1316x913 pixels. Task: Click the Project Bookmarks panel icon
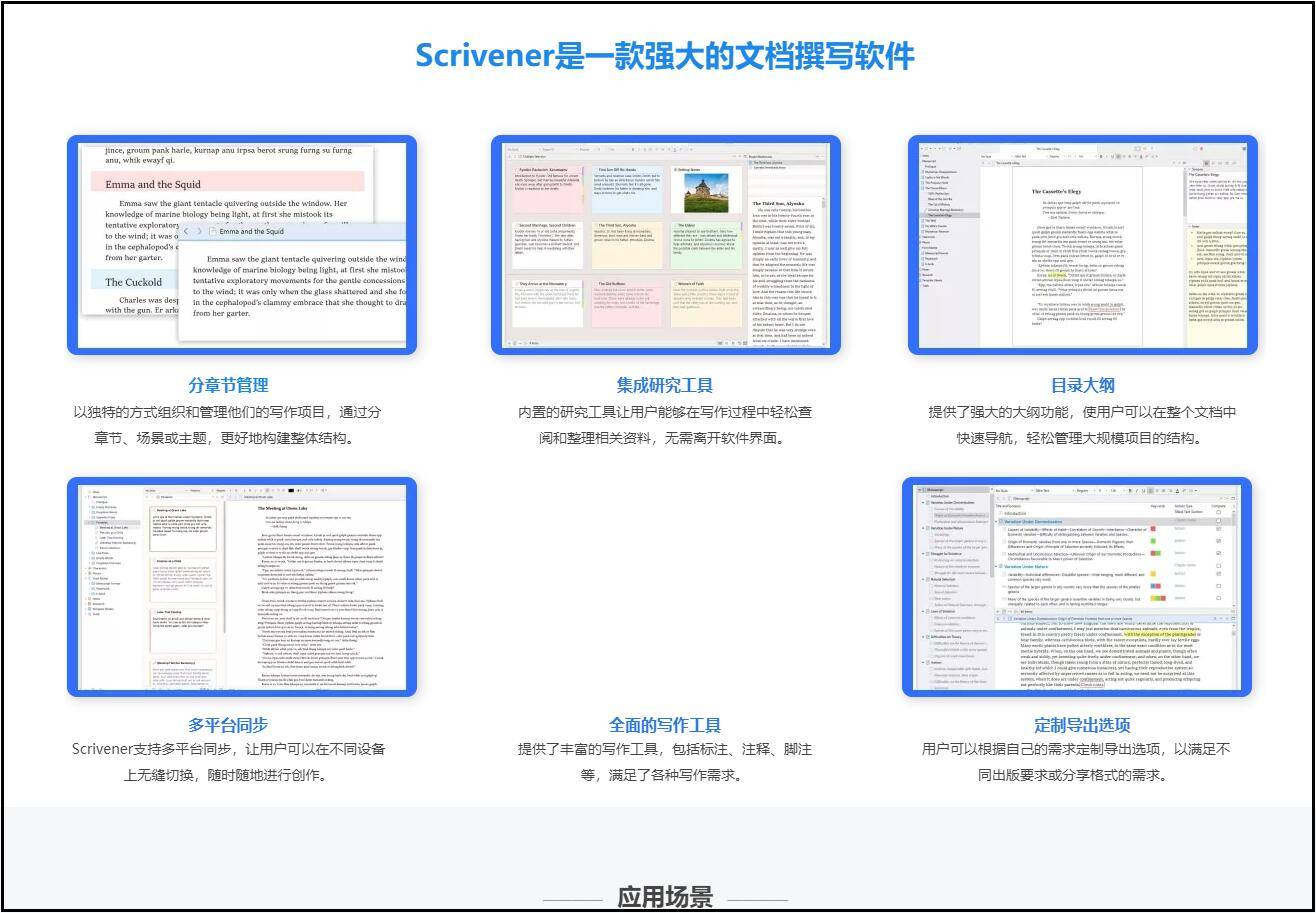(x=745, y=156)
